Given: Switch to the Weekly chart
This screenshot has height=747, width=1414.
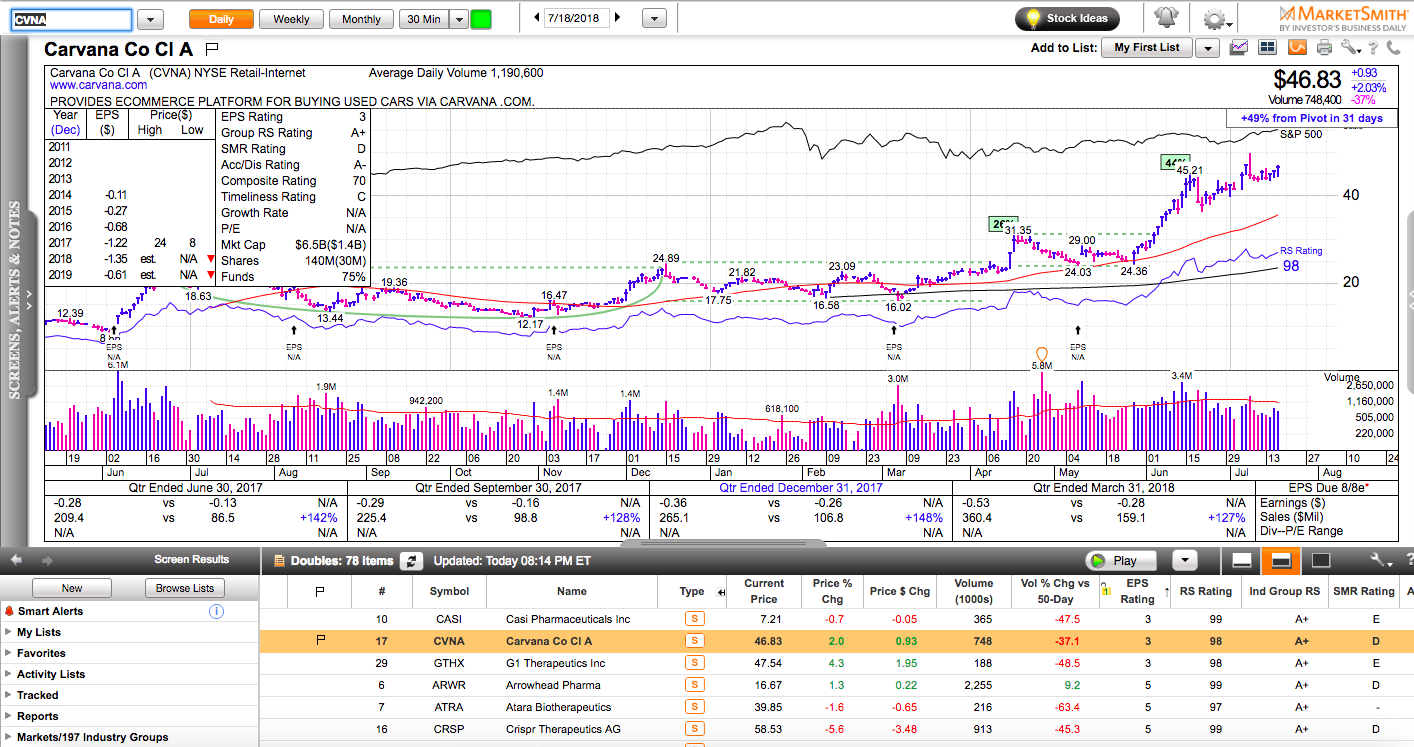Looking at the screenshot, I should point(291,19).
